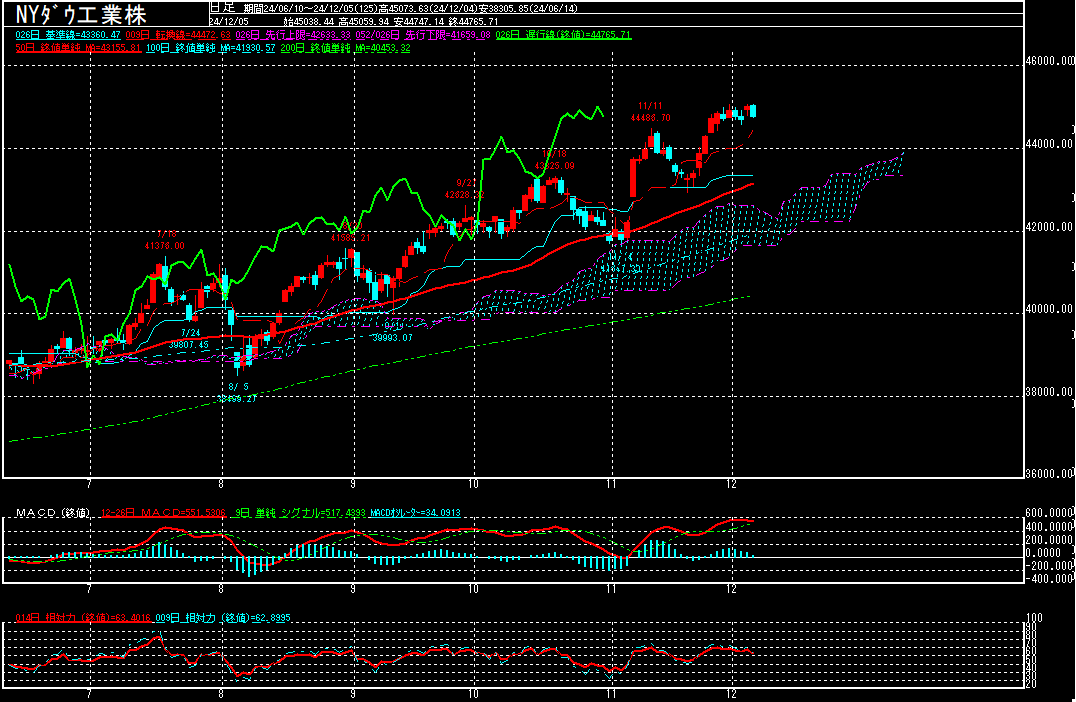Screen dimensions: 1076x702
Task: Click the 026日 遅行線(終値)=44765.71 legend
Action: (x=563, y=34)
